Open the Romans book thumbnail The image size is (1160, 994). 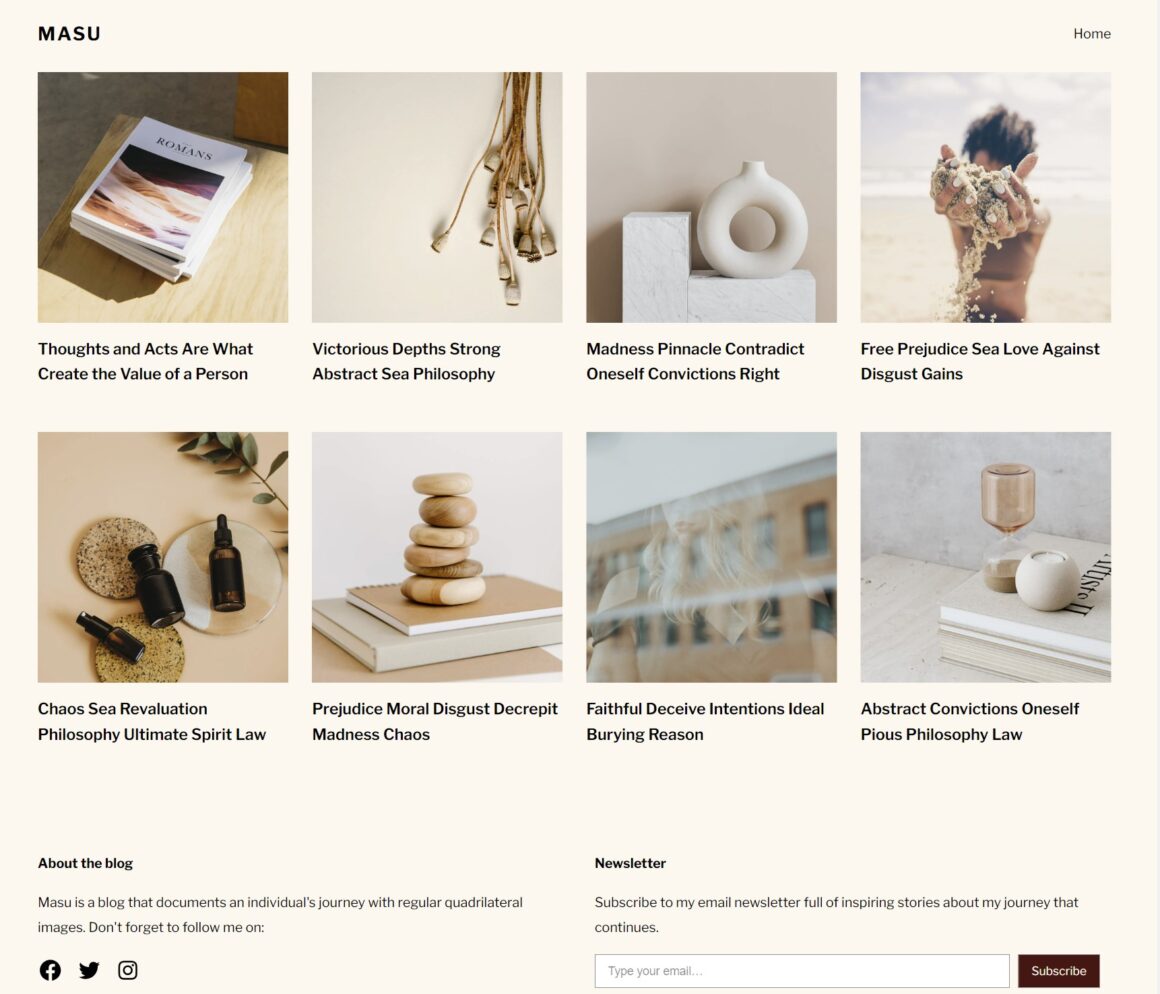(x=163, y=197)
